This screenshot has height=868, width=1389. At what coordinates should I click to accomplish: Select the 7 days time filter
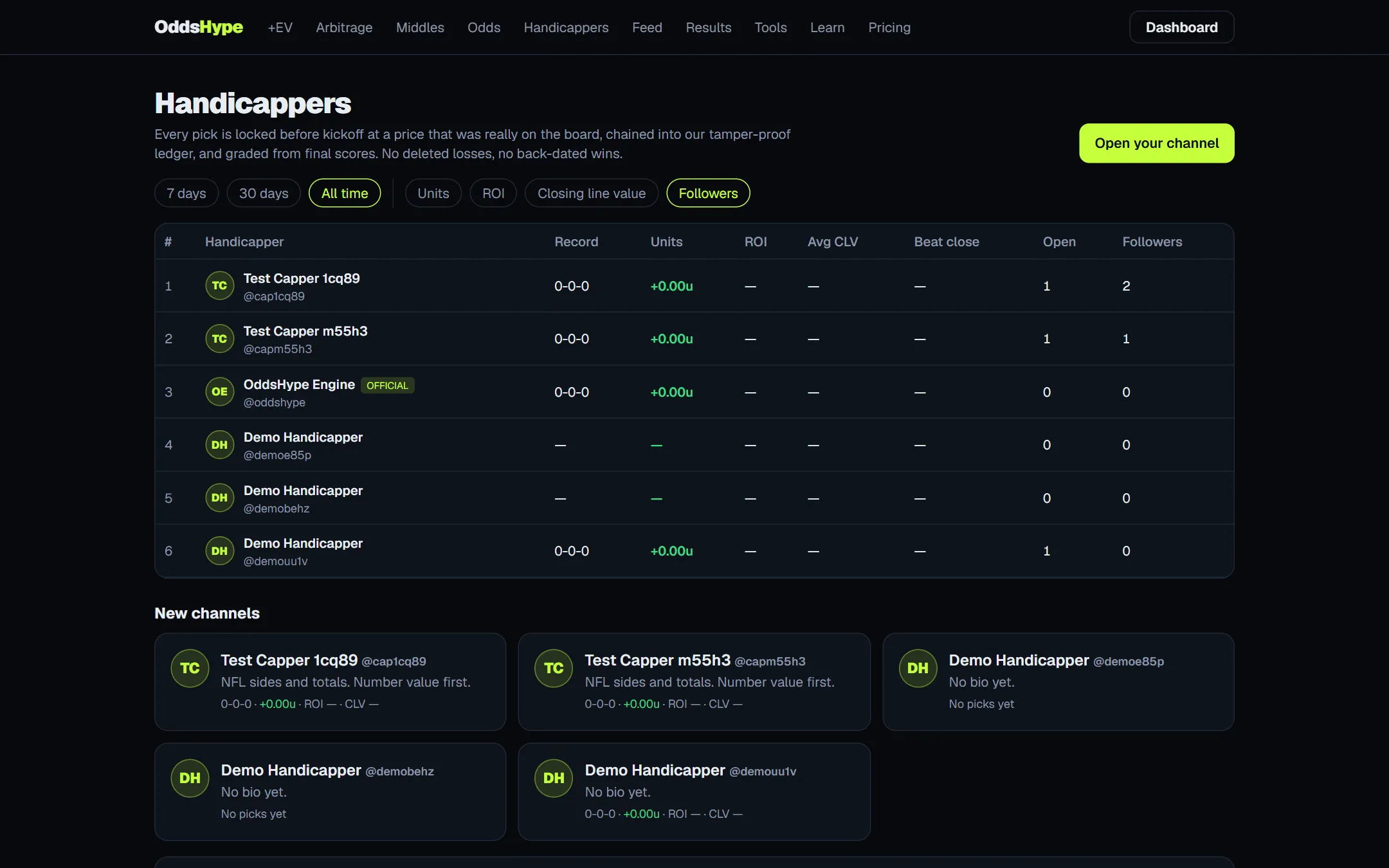(x=186, y=193)
